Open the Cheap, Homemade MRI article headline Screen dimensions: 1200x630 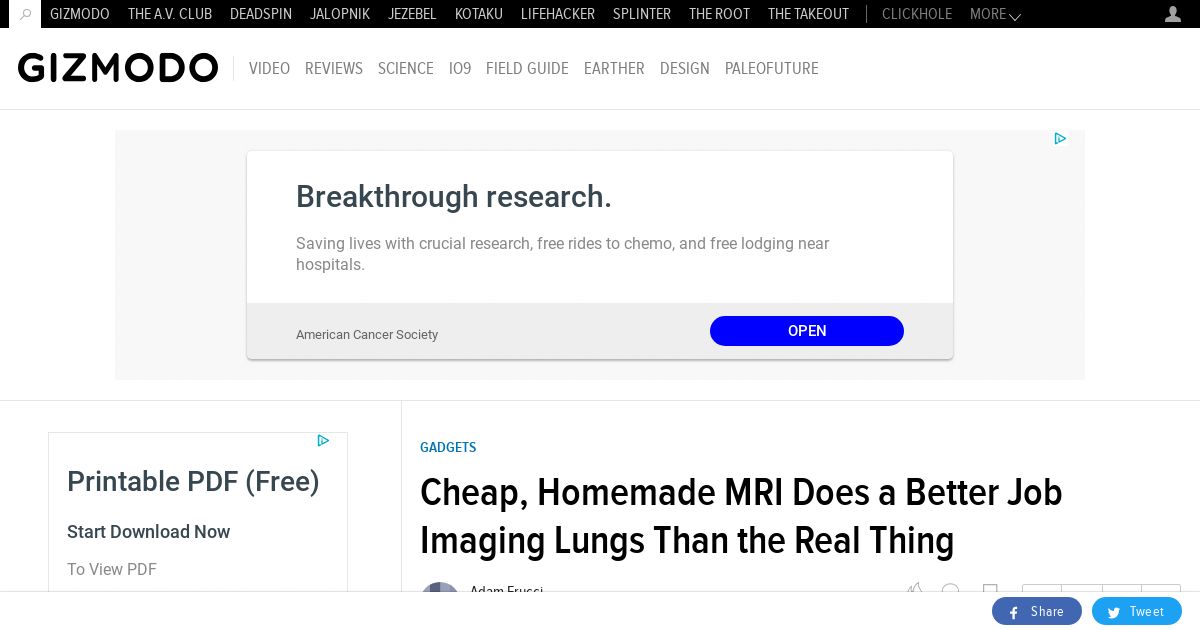[741, 516]
